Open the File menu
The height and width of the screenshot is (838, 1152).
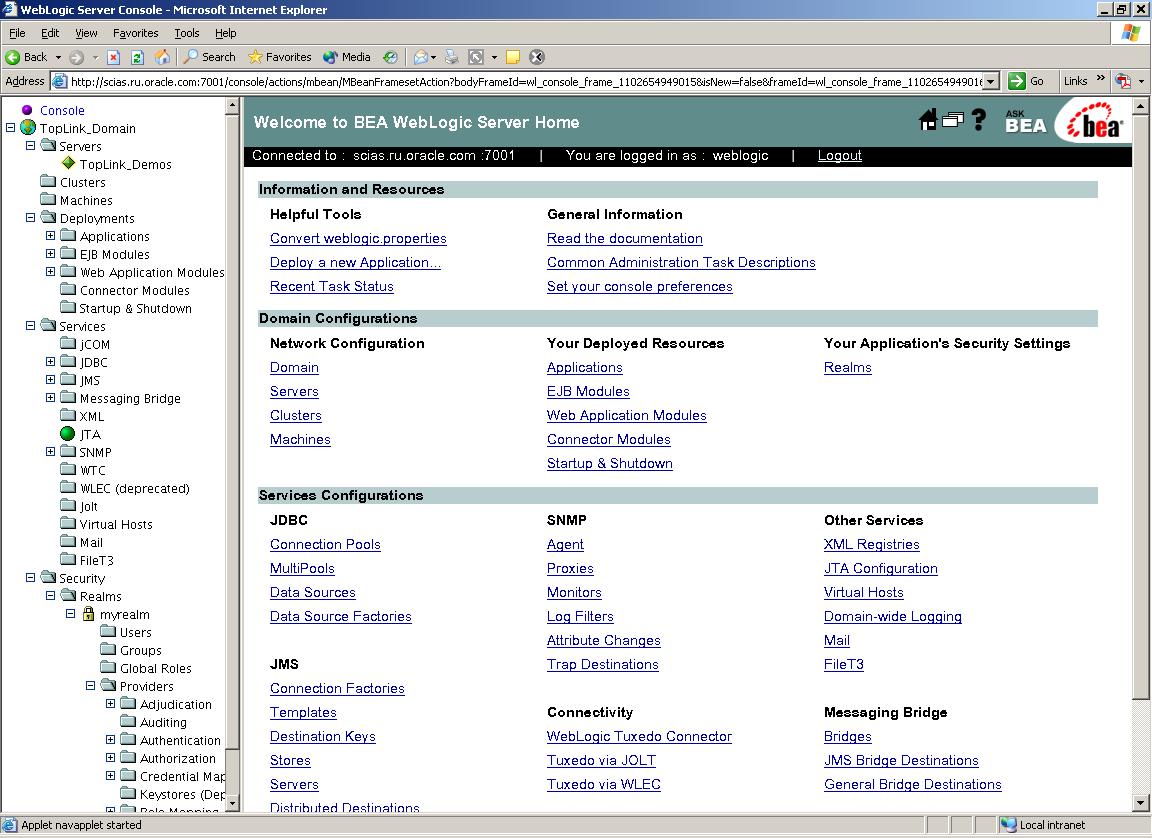point(17,33)
